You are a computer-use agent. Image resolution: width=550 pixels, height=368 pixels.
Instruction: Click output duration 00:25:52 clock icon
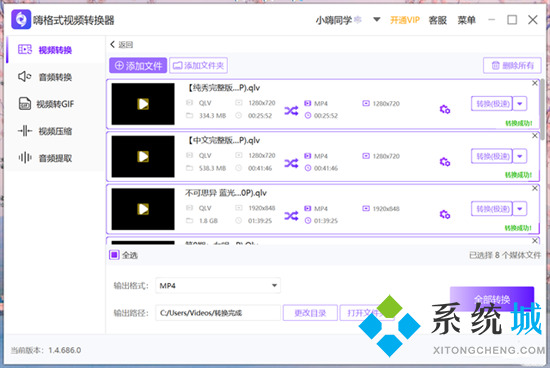[308, 115]
